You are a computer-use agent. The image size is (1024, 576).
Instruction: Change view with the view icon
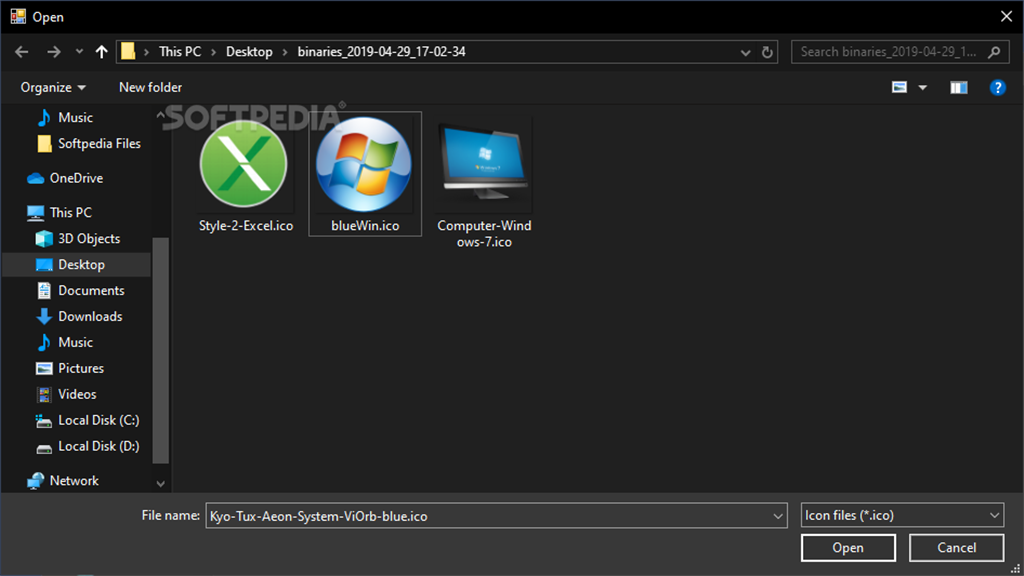[899, 88]
